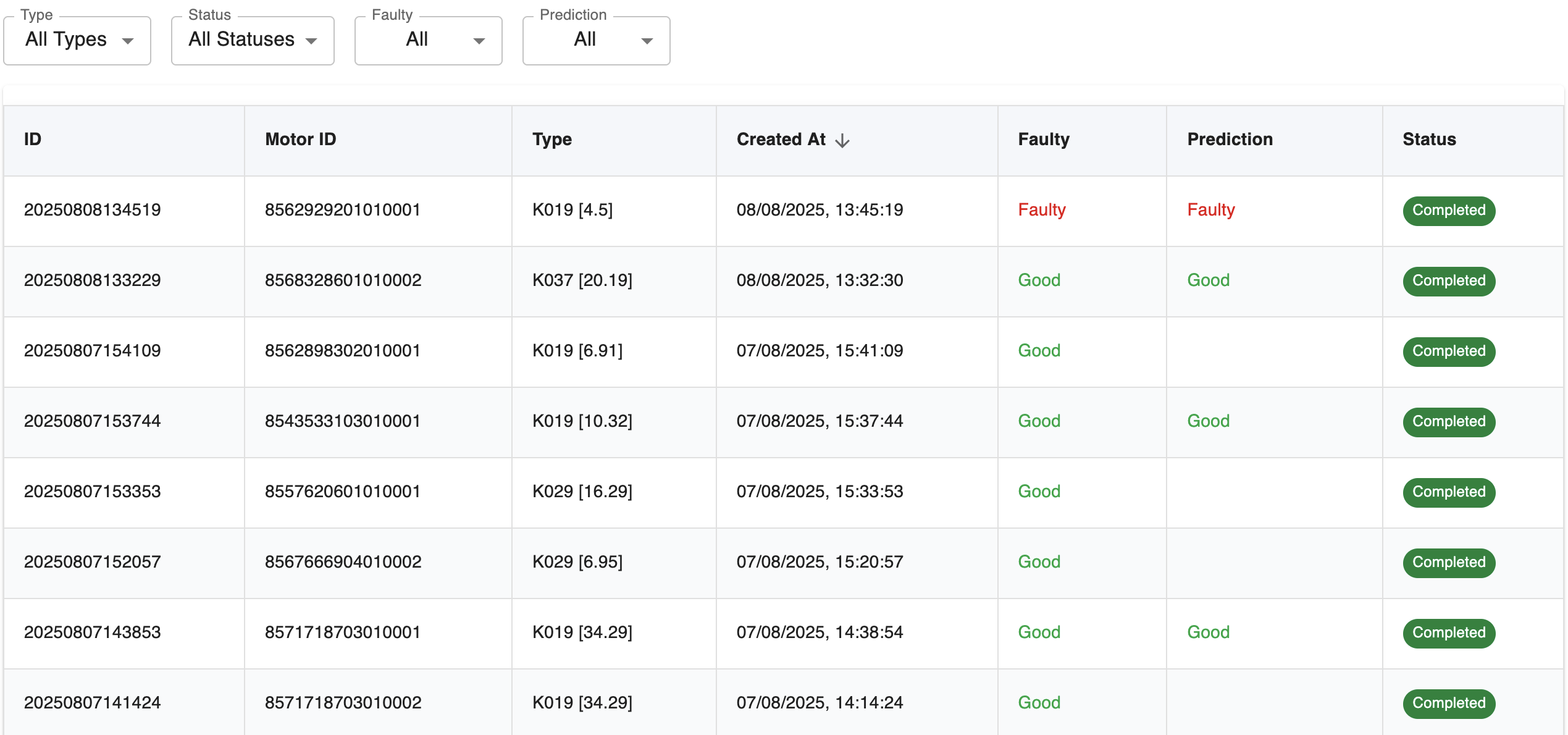
Task: Select the Type cell showing K029 [16.29]
Action: tap(582, 492)
